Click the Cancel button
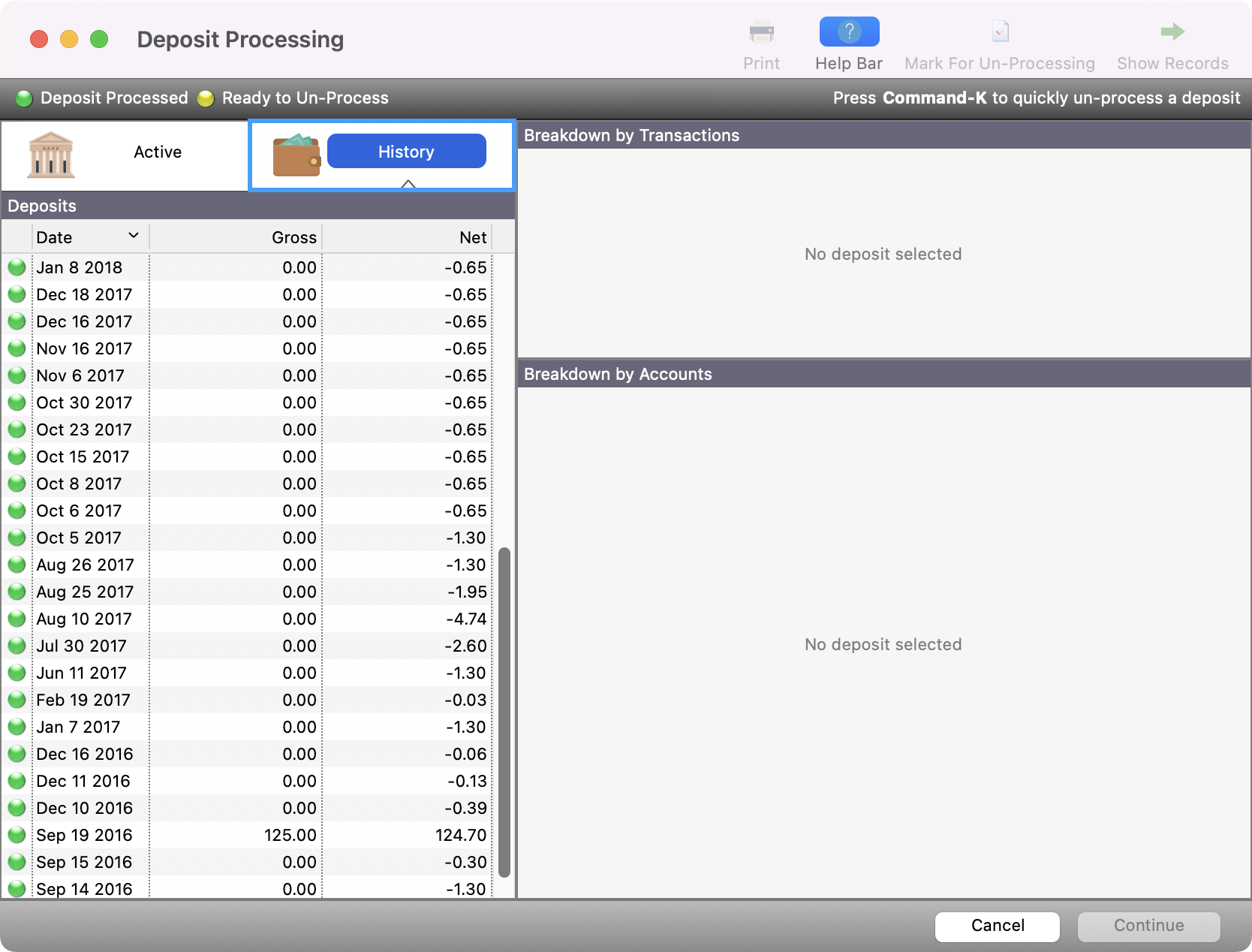 (997, 926)
